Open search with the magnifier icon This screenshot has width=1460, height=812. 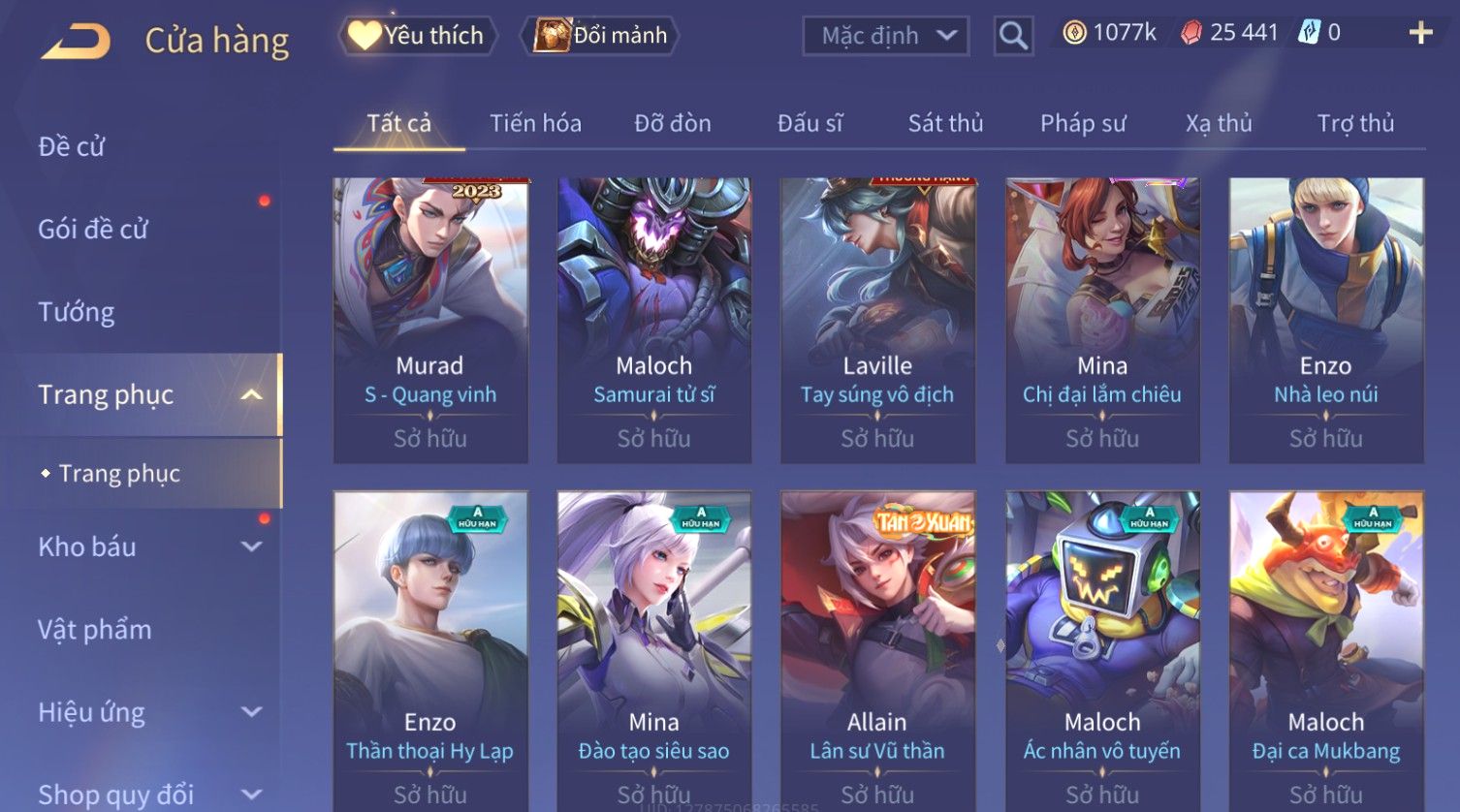coord(1013,36)
